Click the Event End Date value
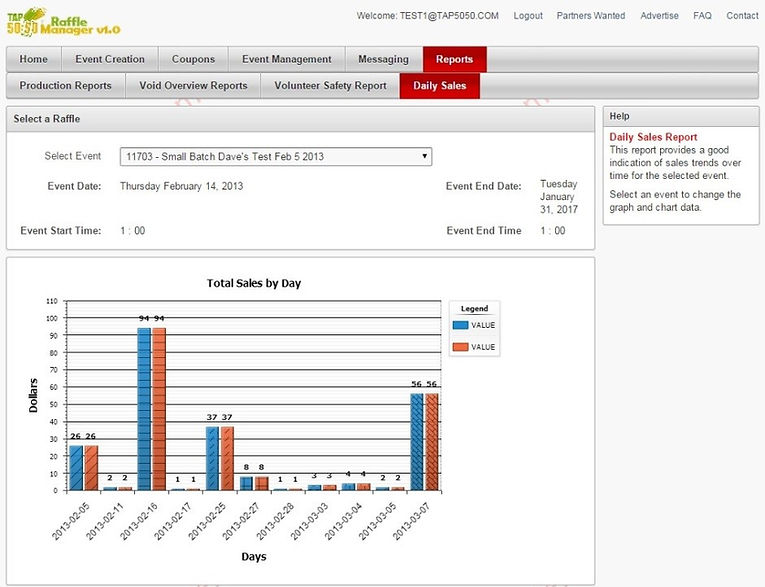 point(559,197)
